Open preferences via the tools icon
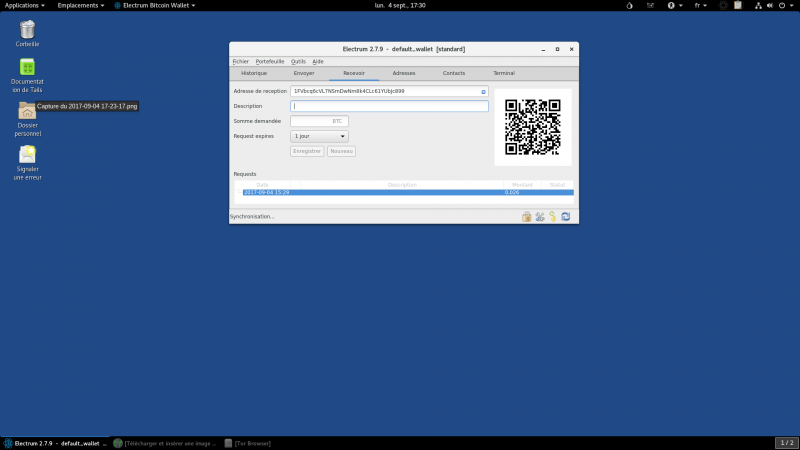The image size is (800, 450). click(x=539, y=216)
